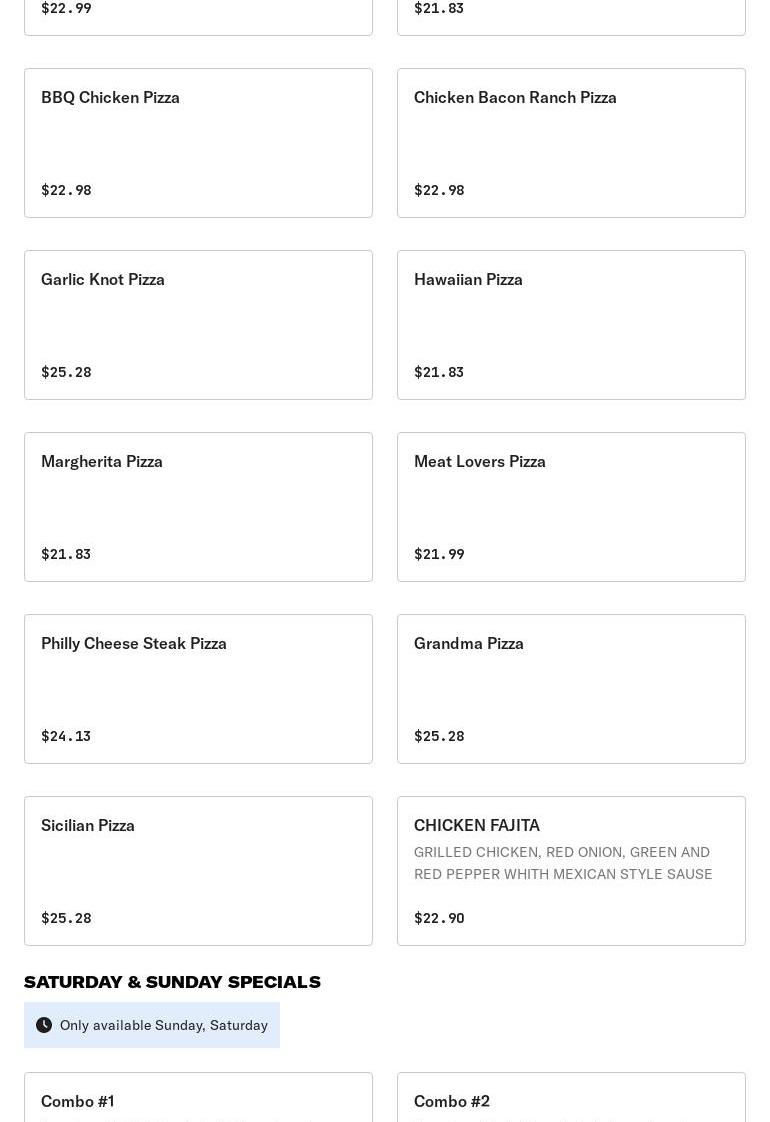Image resolution: width=770 pixels, height=1122 pixels.
Task: Select the Margherita Pizza card
Action: 198,507
